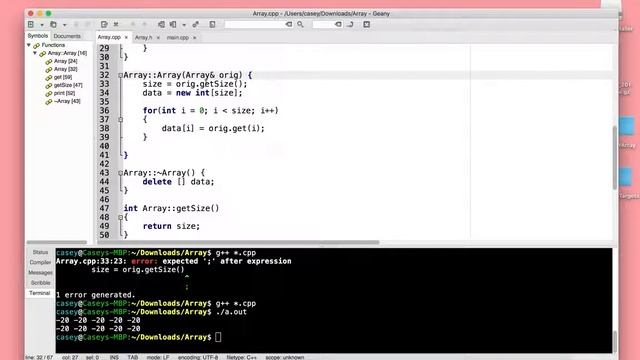Image resolution: width=640 pixels, height=360 pixels.
Task: Fold the copy constructor at line 32
Action: (x=120, y=75)
